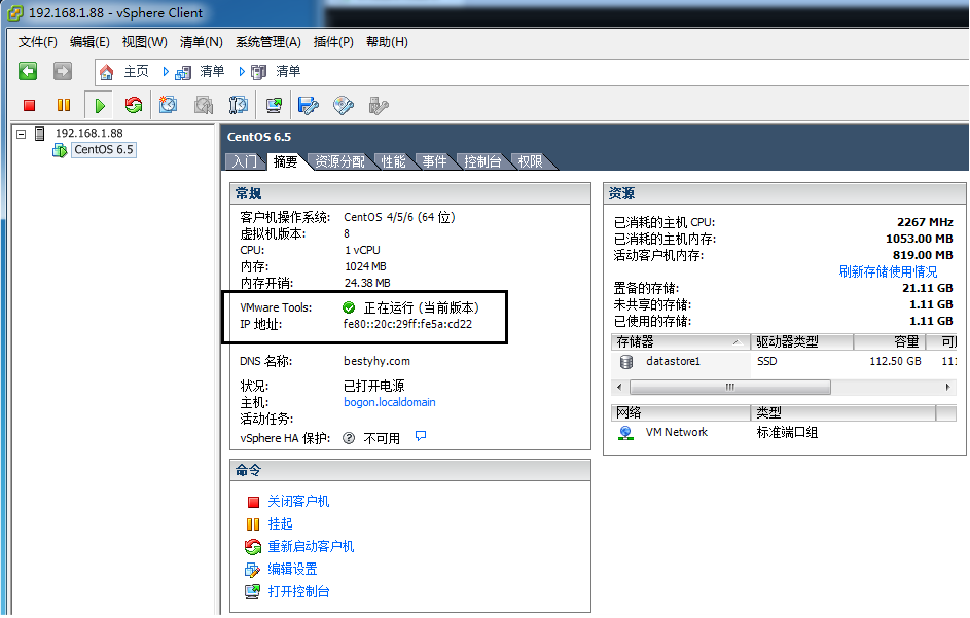Viewport: 970px width, 618px height.
Task: Click the datastore1 row name
Action: coord(673,361)
